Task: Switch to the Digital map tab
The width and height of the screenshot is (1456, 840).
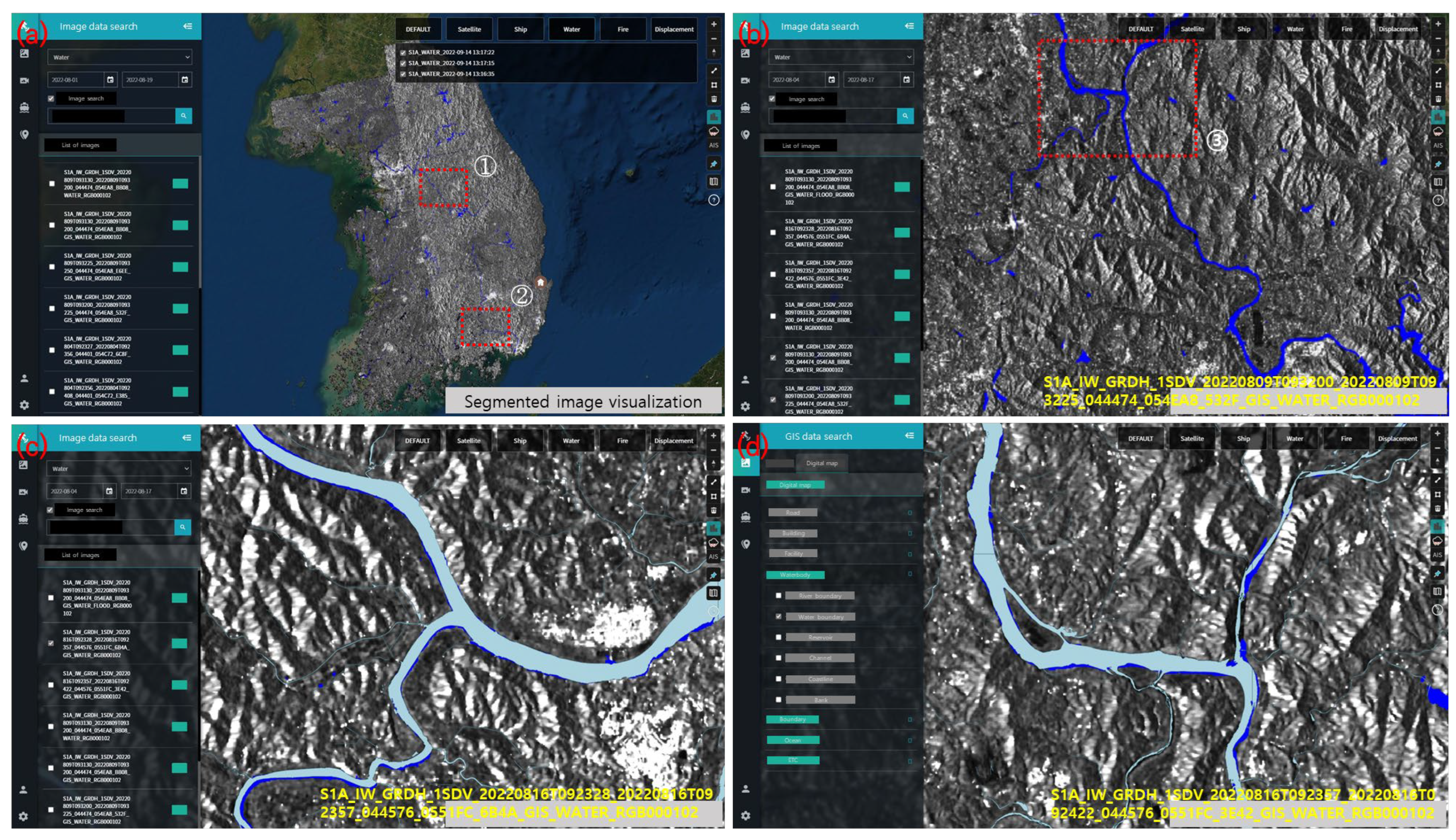Action: click(822, 463)
